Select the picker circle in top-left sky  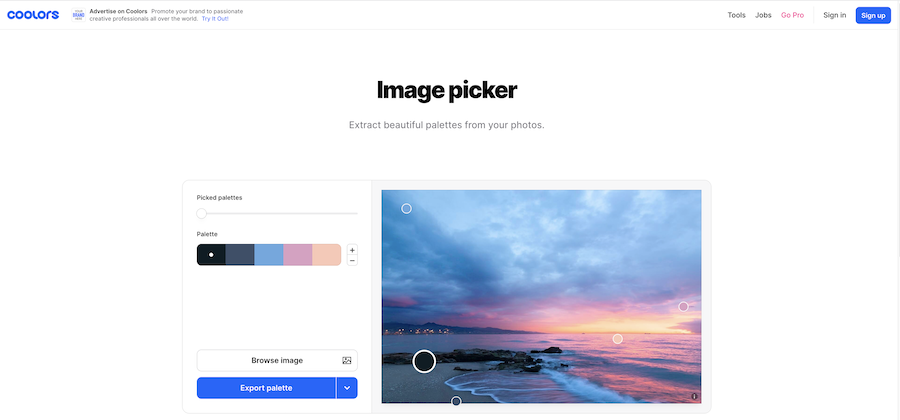406,208
